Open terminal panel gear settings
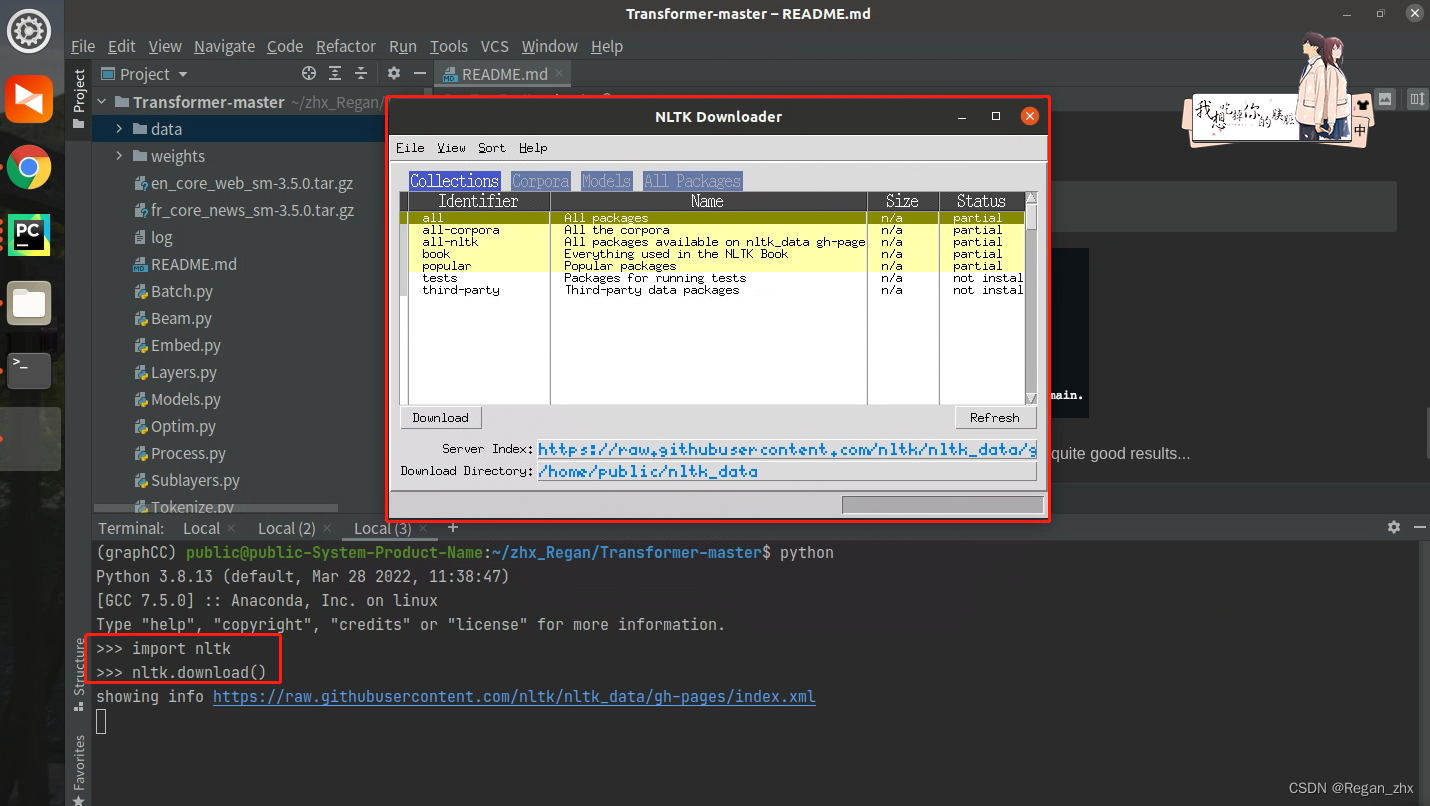The image size is (1430, 806). click(1394, 527)
